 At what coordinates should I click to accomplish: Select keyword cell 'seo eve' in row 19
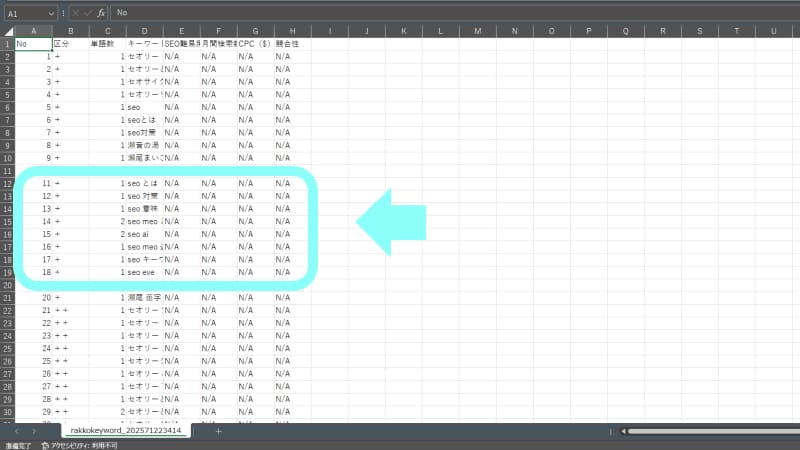coord(144,272)
